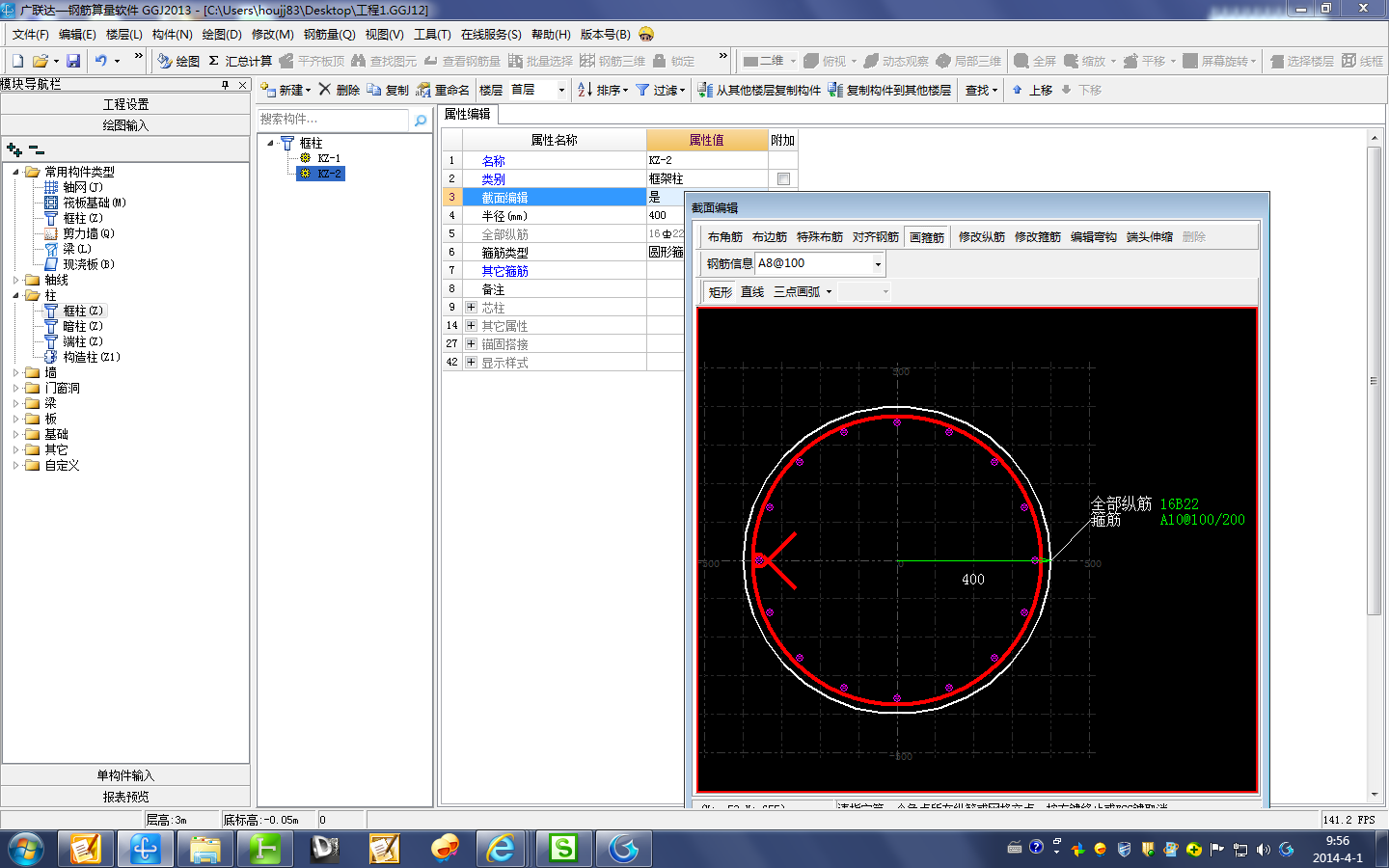Click the Windows Start button
The width and height of the screenshot is (1389, 868).
pos(26,849)
